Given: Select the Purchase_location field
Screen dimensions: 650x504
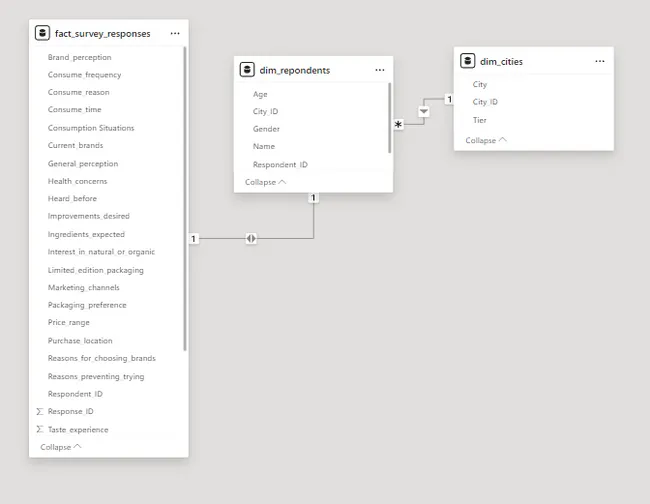Looking at the screenshot, I should 80,340.
